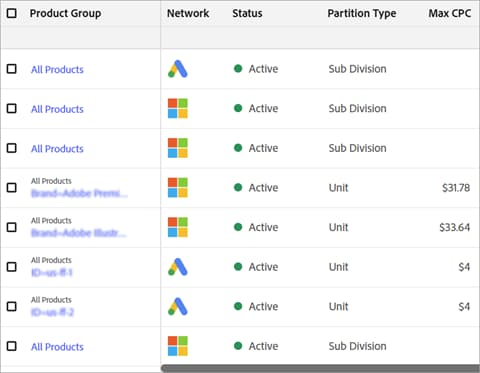480x373 pixels.
Task: Check the box for the All Products Google Ads row
Action: pos(12,69)
